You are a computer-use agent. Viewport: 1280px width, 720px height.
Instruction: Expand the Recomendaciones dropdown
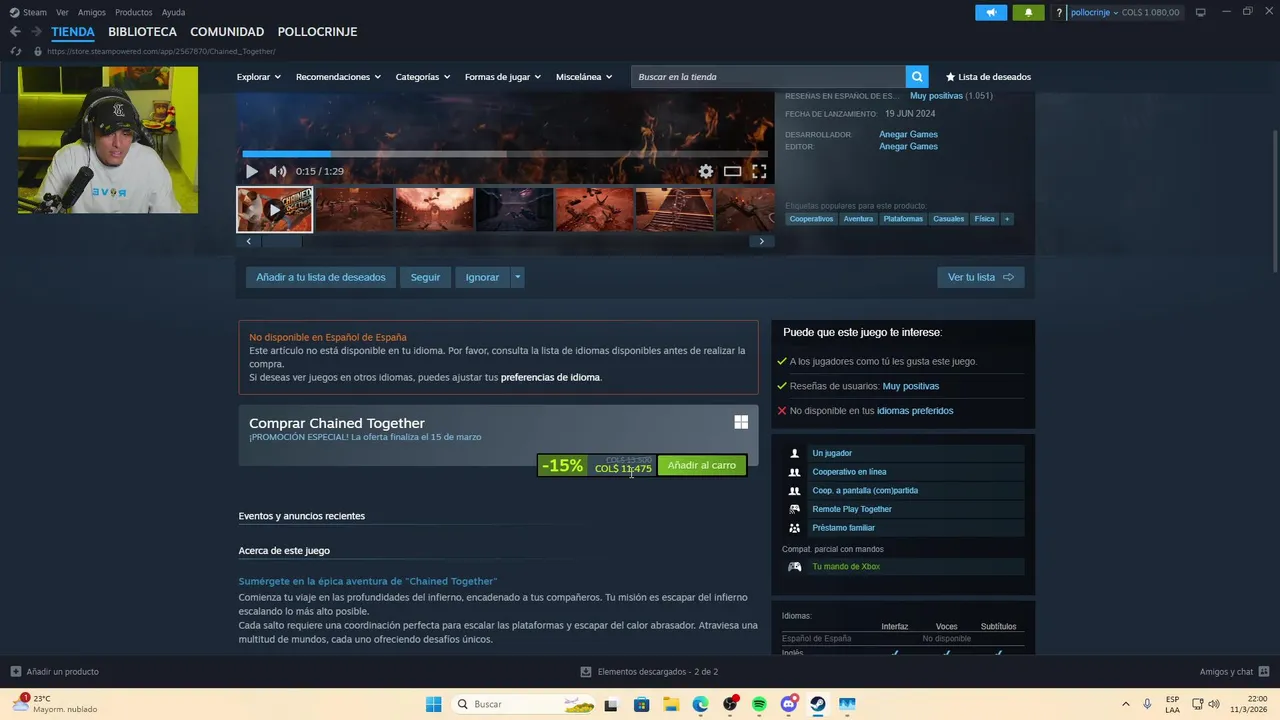coord(338,77)
